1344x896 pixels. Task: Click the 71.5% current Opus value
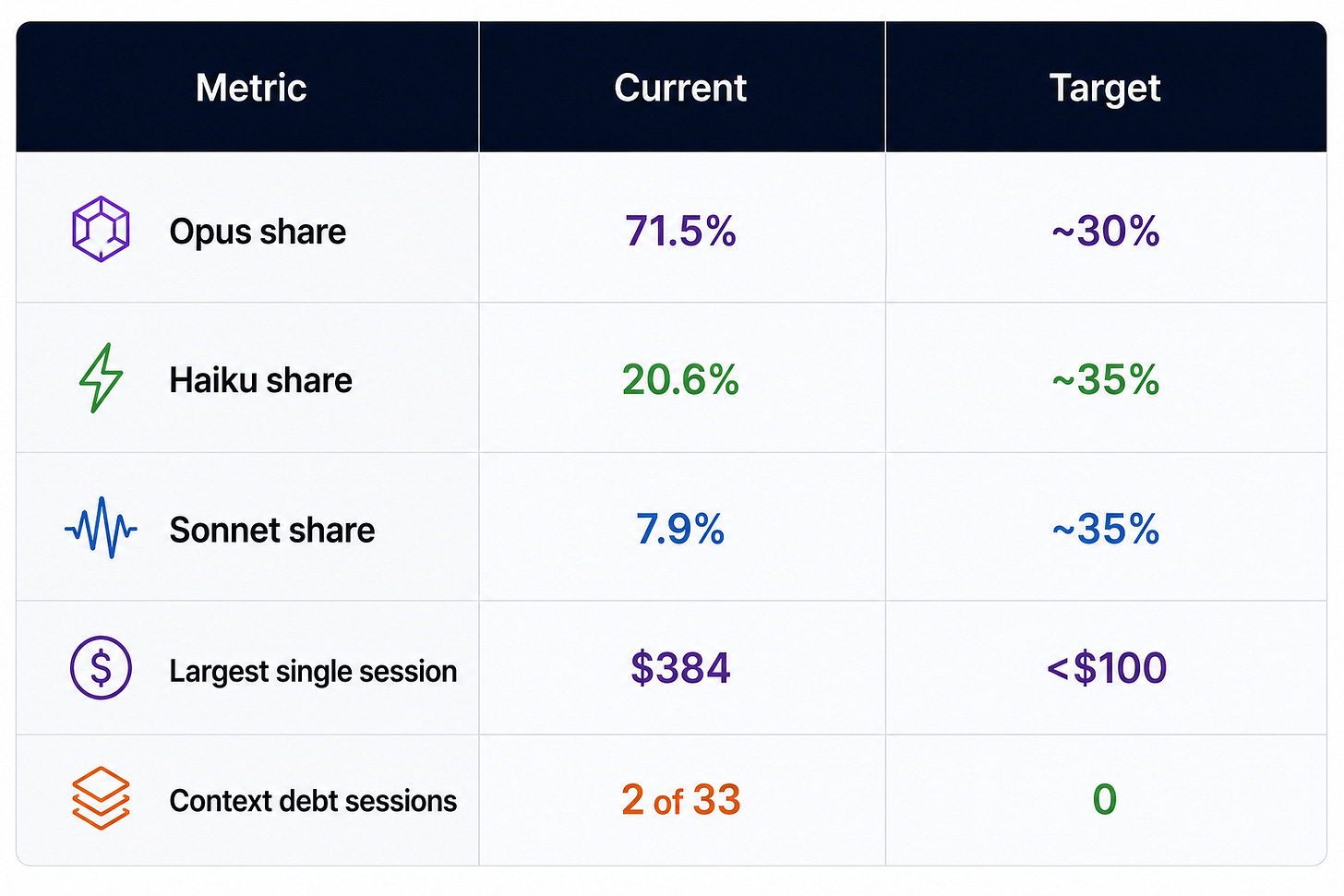pyautogui.click(x=680, y=231)
